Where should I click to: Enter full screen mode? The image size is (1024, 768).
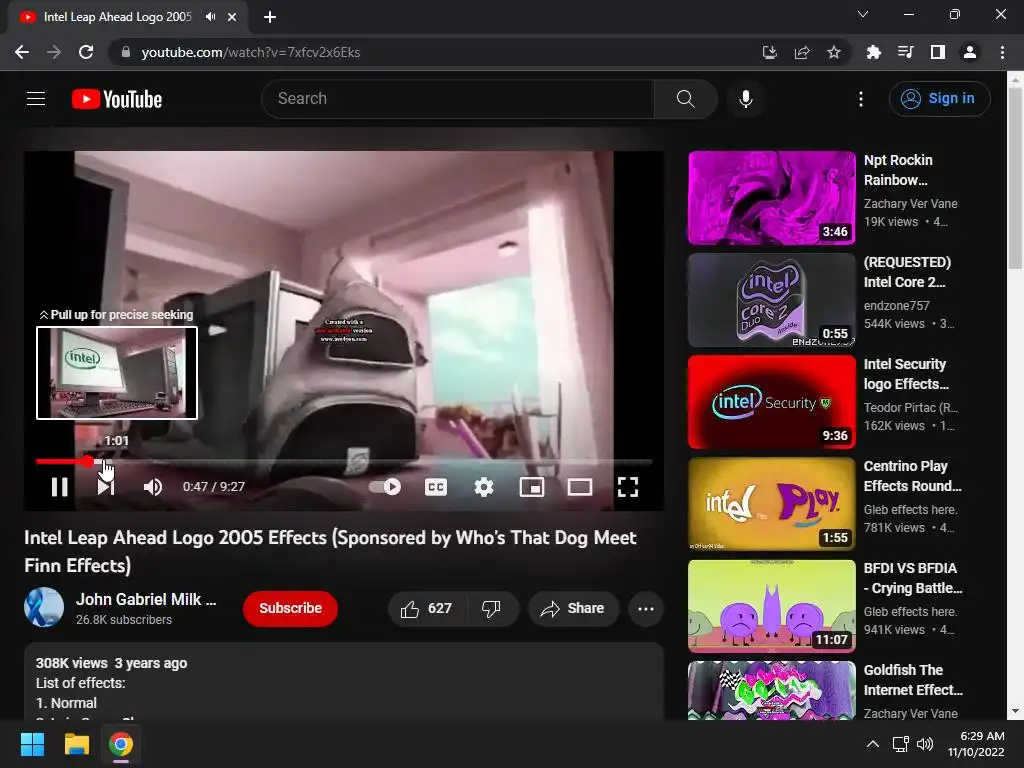[x=628, y=487]
